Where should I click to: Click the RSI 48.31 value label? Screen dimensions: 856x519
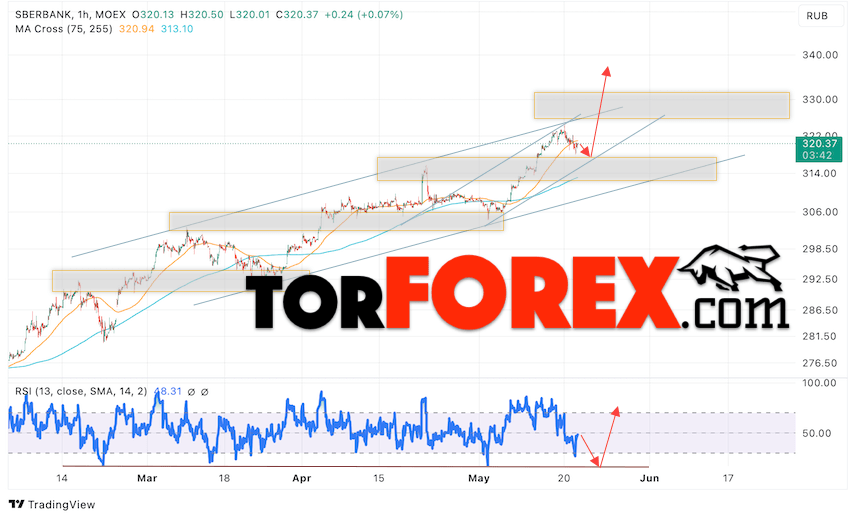(168, 391)
